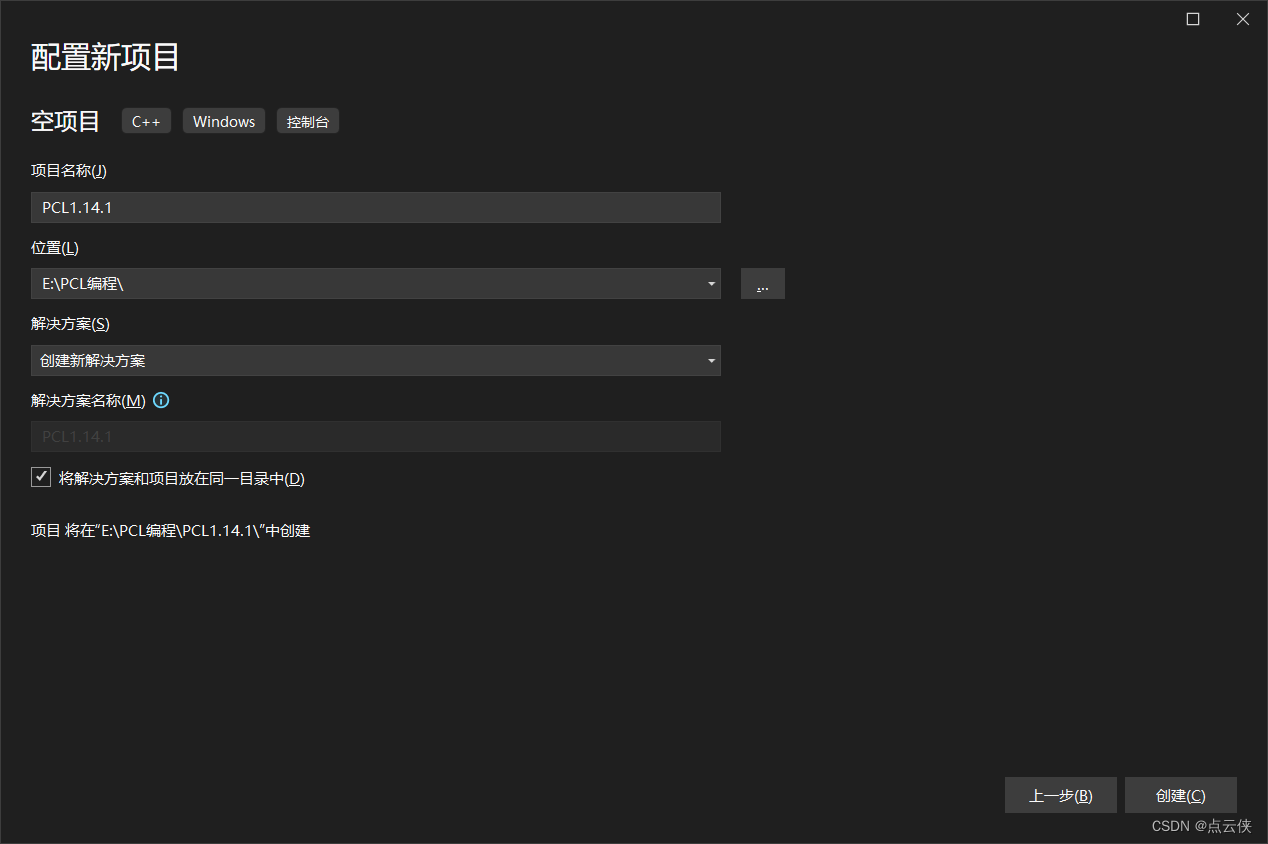The image size is (1268, 844).
Task: Maximize the dialog window
Action: [x=1193, y=19]
